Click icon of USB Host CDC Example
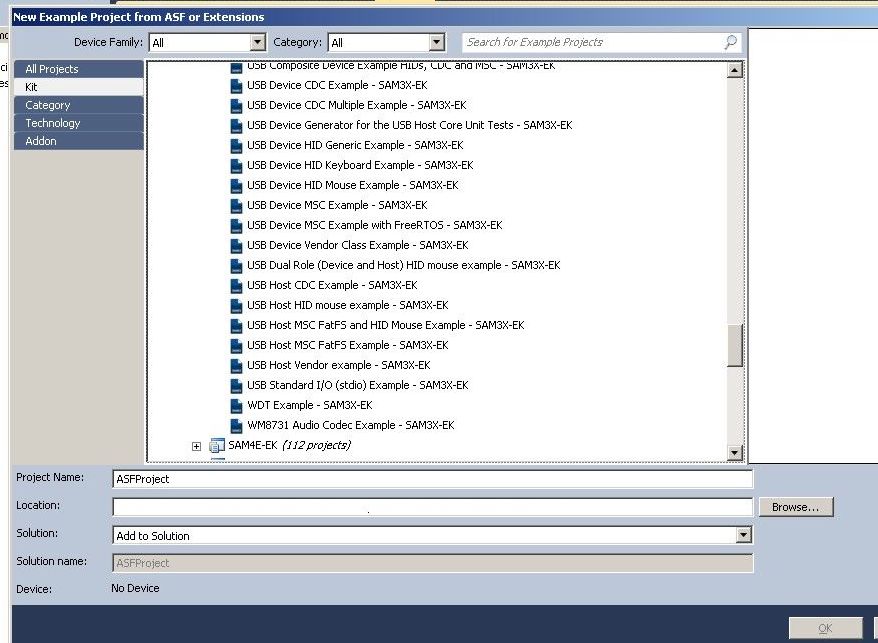 (236, 286)
